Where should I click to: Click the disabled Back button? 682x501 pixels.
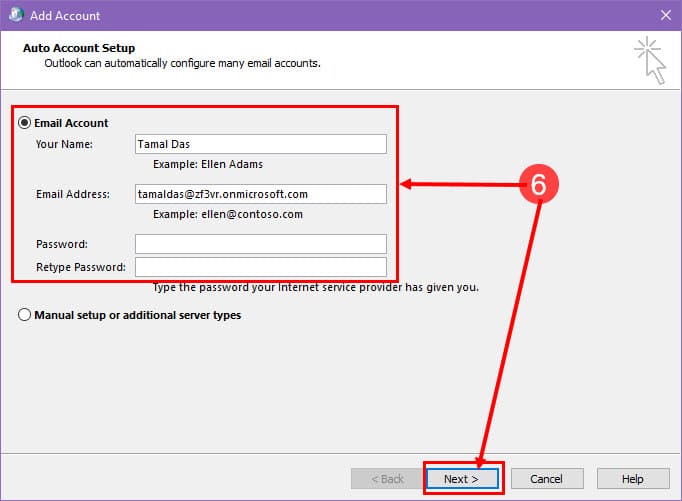coord(387,479)
